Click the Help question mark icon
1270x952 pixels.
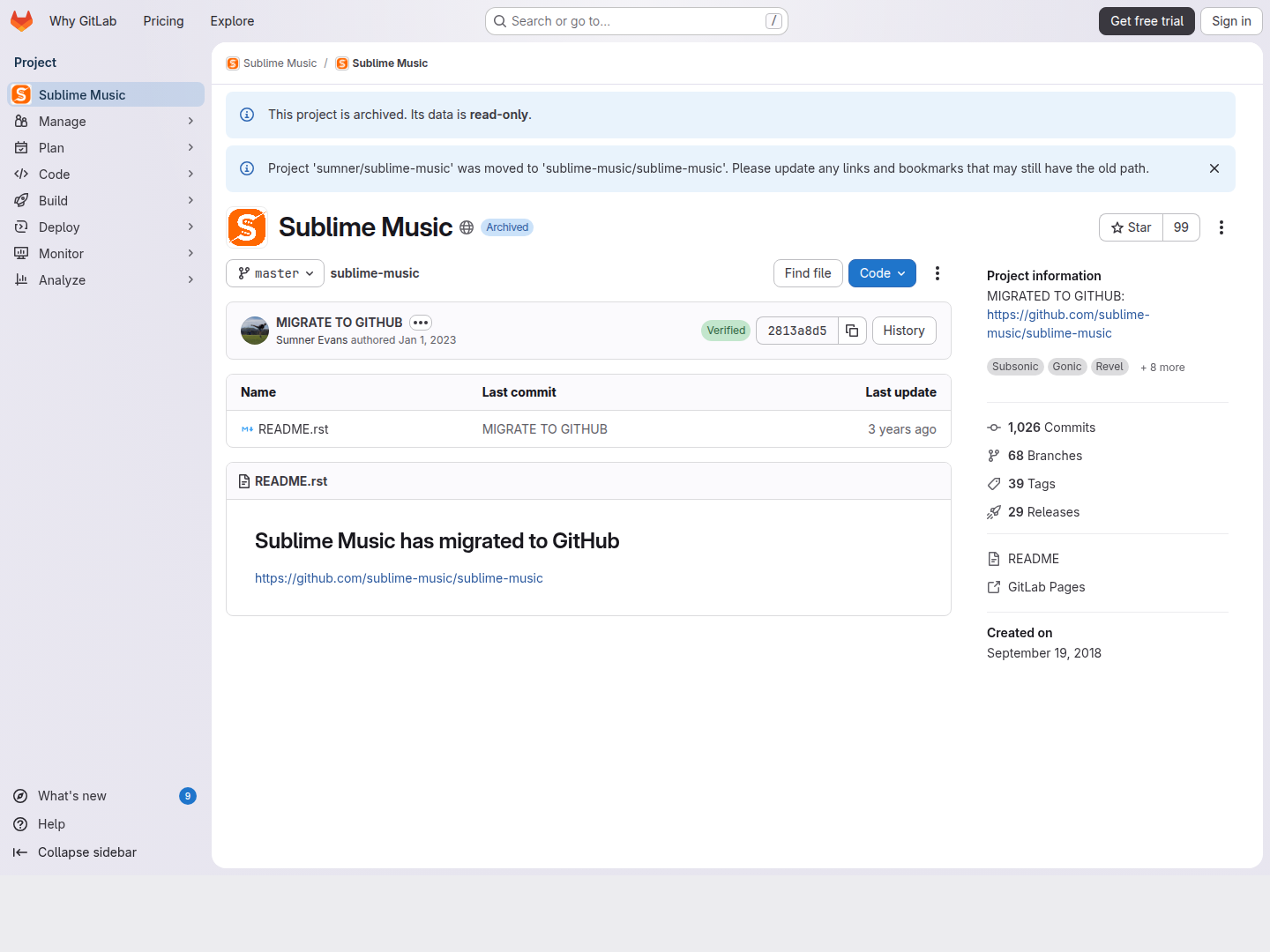click(20, 824)
